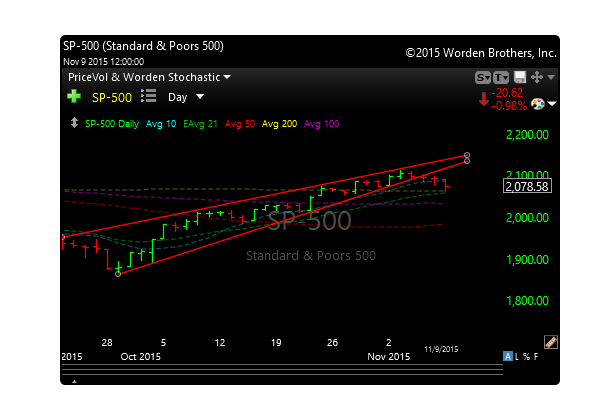Click the 1,900.00 price axis label

pos(527,260)
